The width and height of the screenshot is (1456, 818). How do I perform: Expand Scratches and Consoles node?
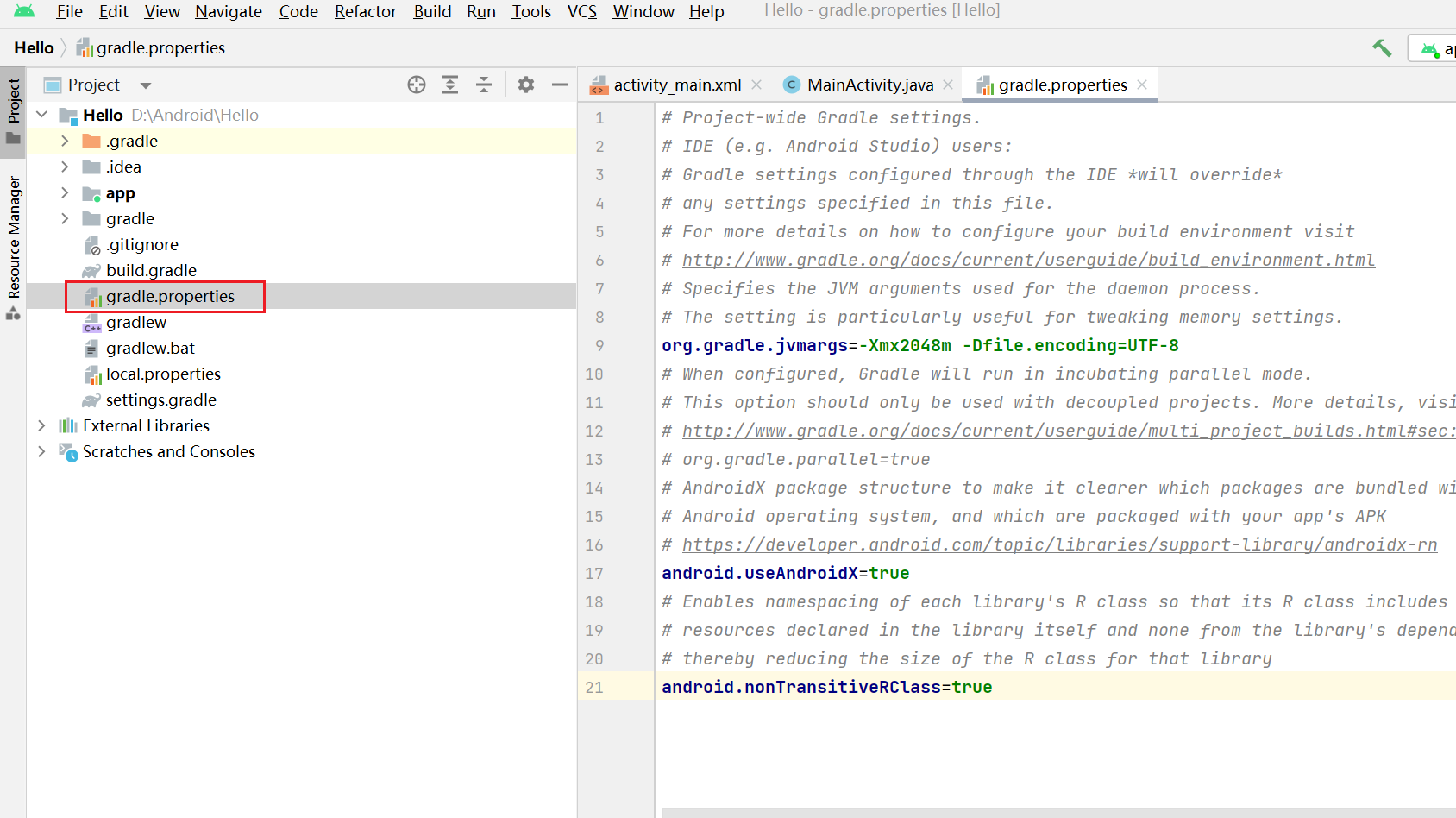click(x=41, y=451)
